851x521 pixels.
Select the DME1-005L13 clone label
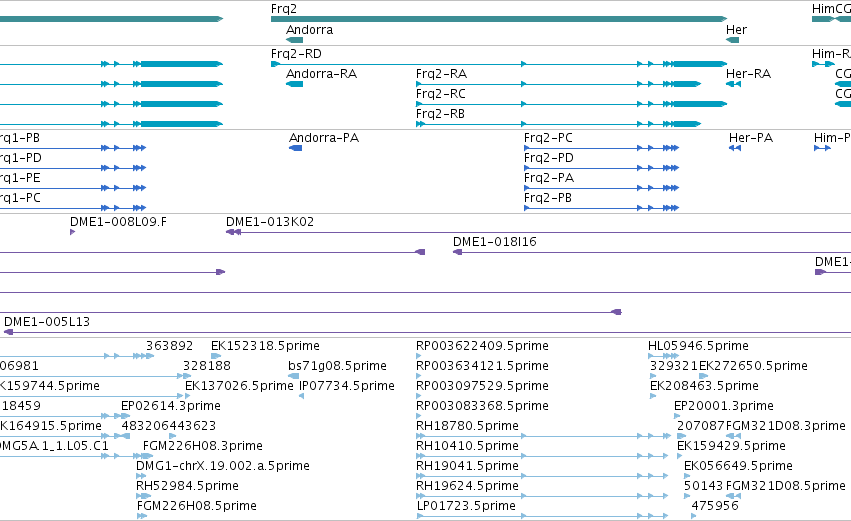coord(47,322)
